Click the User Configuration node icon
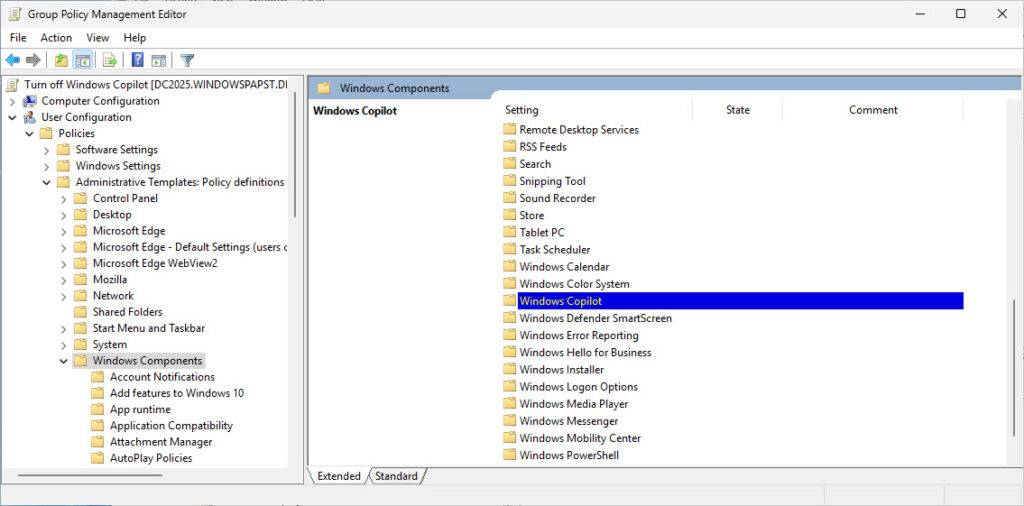The height and width of the screenshot is (506, 1024). tap(29, 118)
